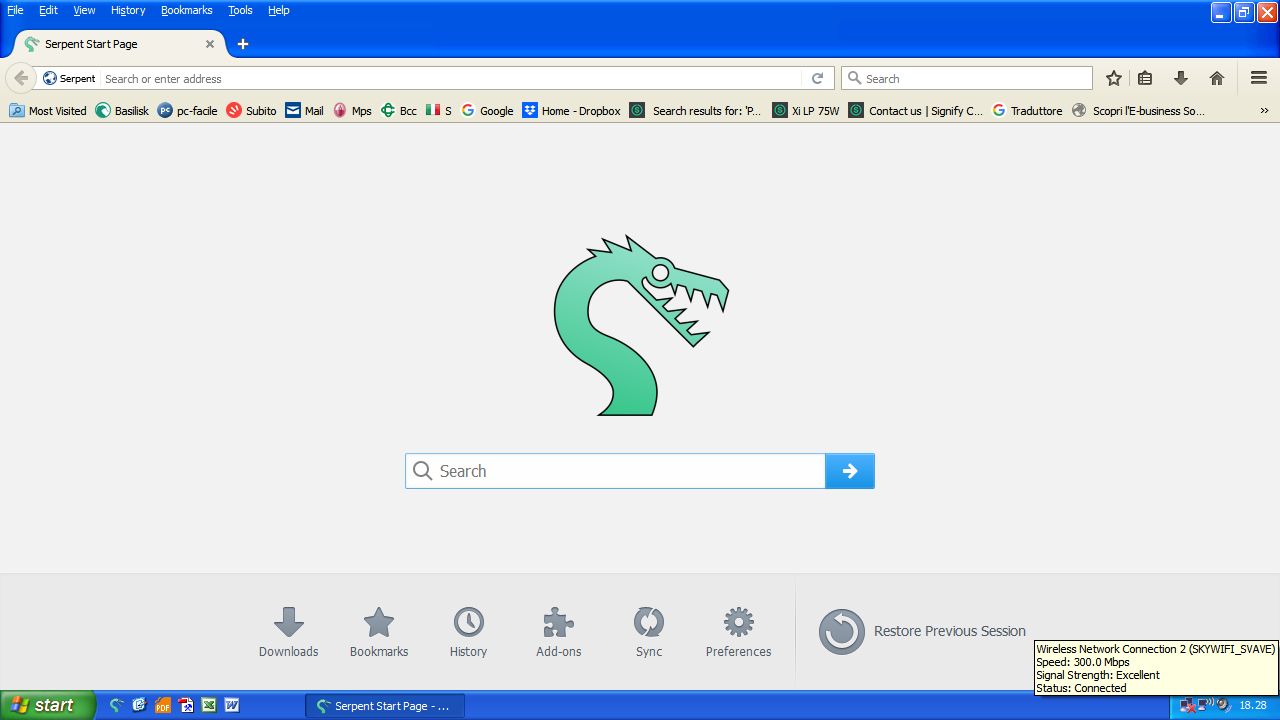
Task: Open the hamburger menu
Action: 1259,78
